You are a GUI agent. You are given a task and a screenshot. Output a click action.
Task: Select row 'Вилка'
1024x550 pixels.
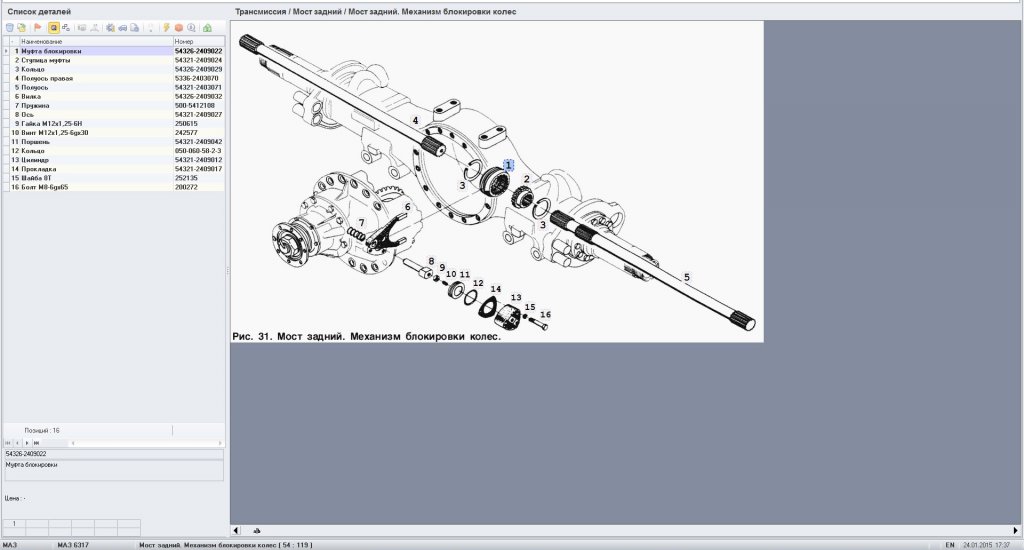pos(114,97)
